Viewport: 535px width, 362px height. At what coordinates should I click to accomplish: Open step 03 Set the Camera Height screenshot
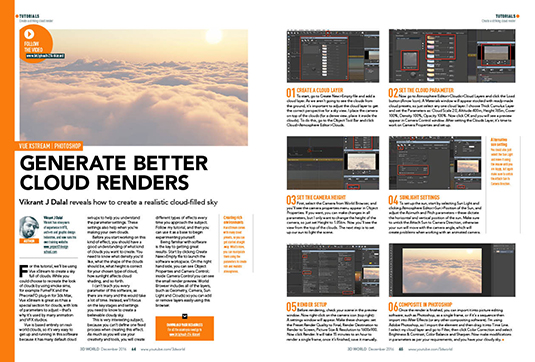333,163
